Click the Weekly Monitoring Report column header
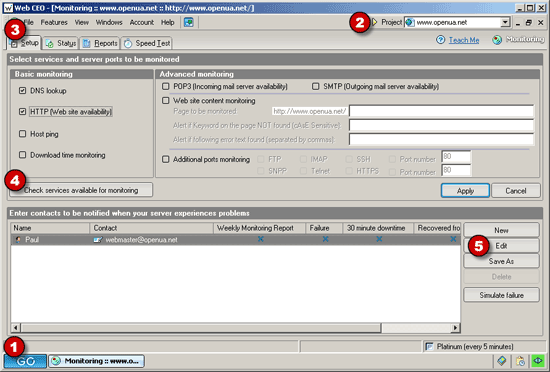 click(x=260, y=228)
